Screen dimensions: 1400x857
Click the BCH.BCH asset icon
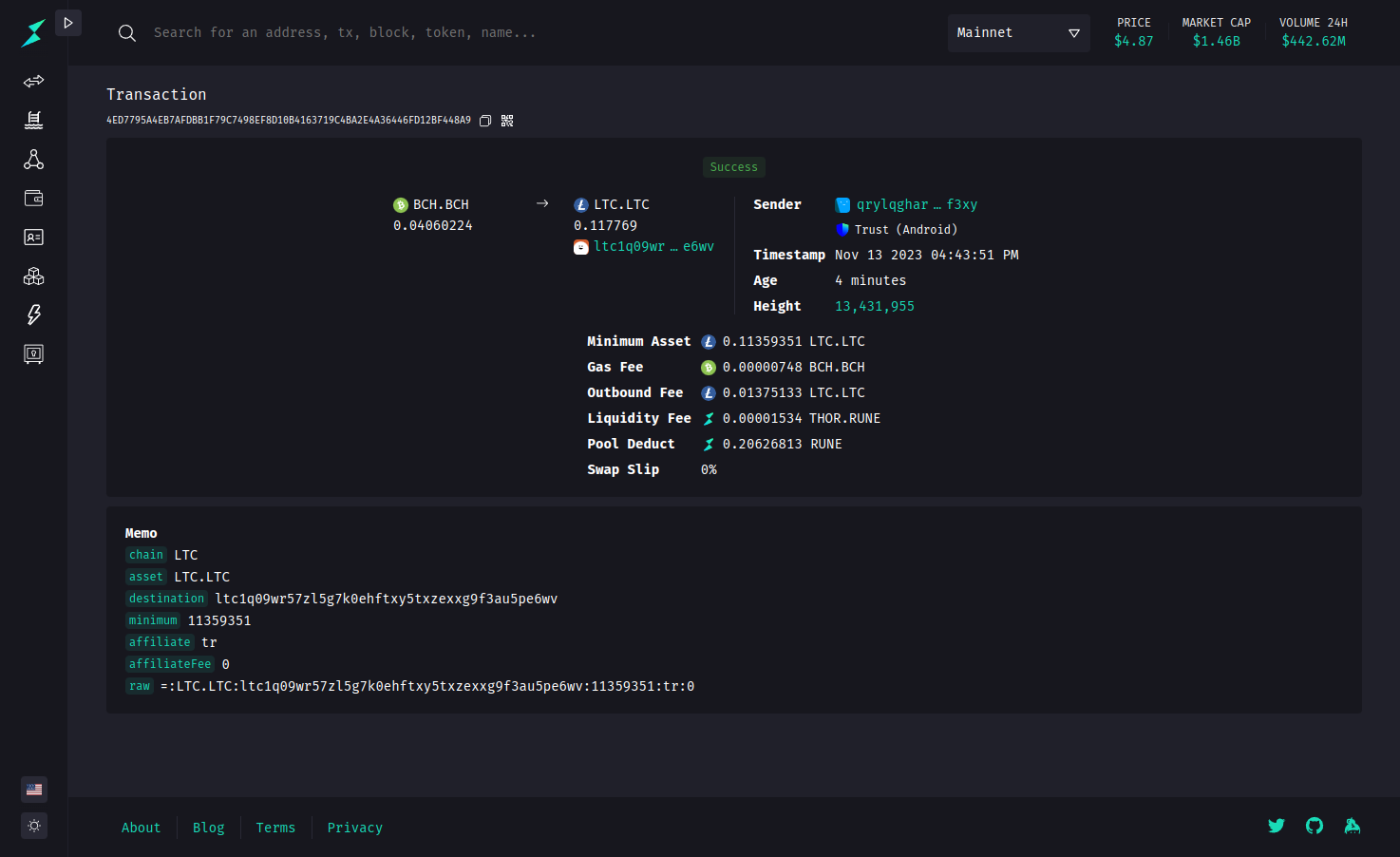pos(401,205)
